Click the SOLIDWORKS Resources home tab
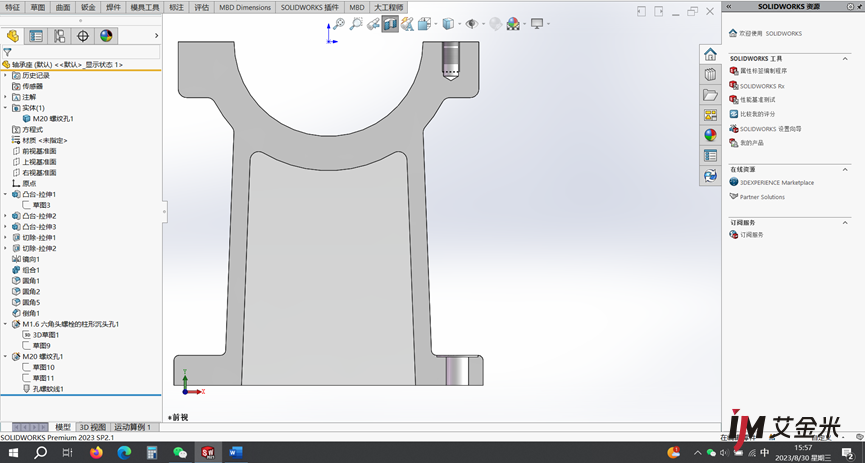 click(x=710, y=54)
